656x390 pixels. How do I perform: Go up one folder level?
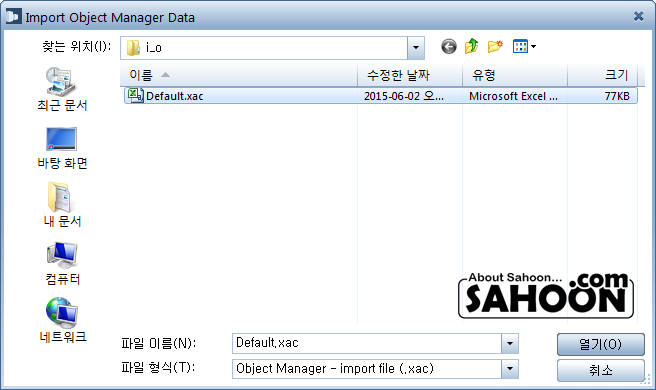(472, 46)
